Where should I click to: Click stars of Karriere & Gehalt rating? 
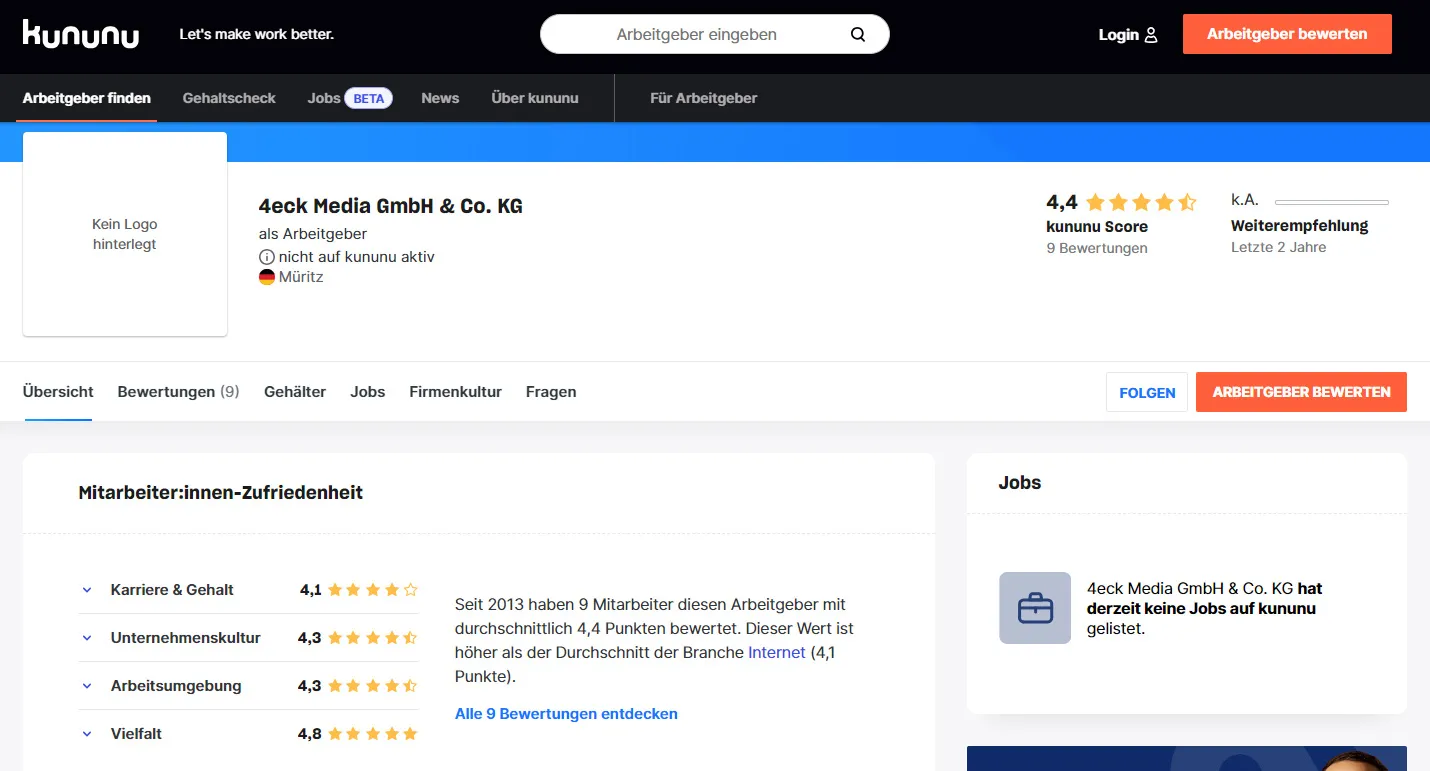coord(373,590)
